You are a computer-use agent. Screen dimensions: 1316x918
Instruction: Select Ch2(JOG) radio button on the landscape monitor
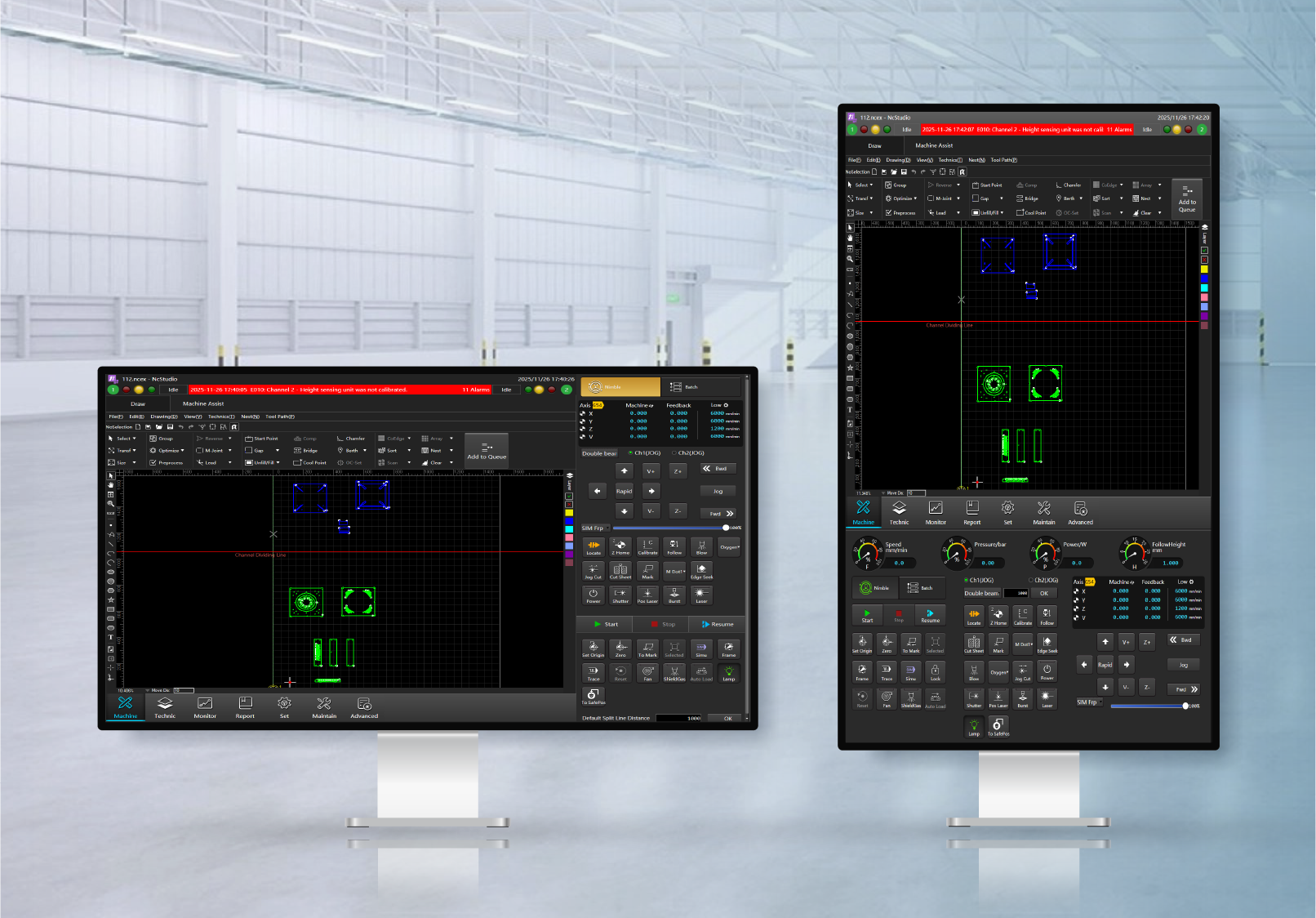click(674, 453)
